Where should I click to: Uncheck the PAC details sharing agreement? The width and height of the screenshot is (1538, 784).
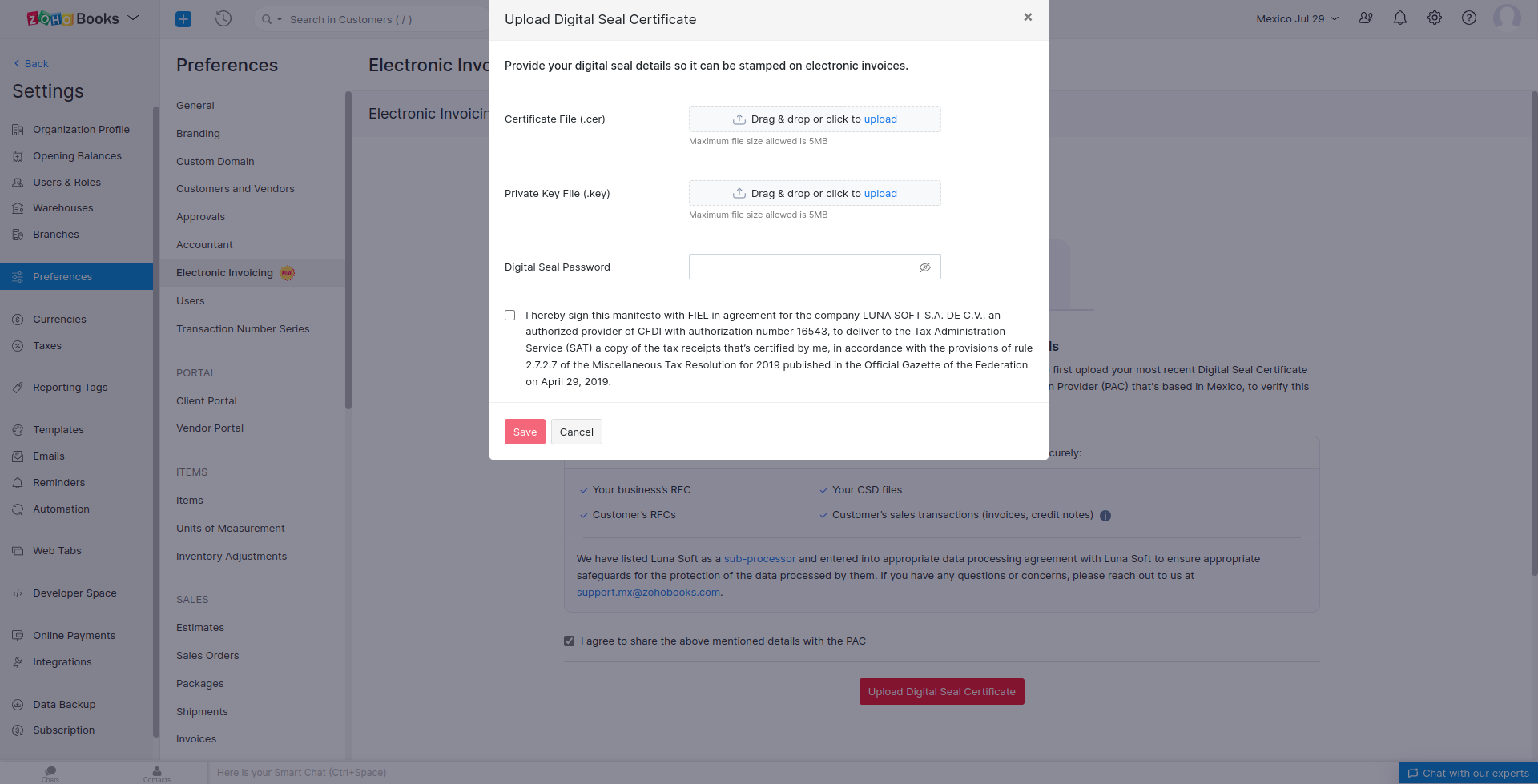tap(569, 641)
